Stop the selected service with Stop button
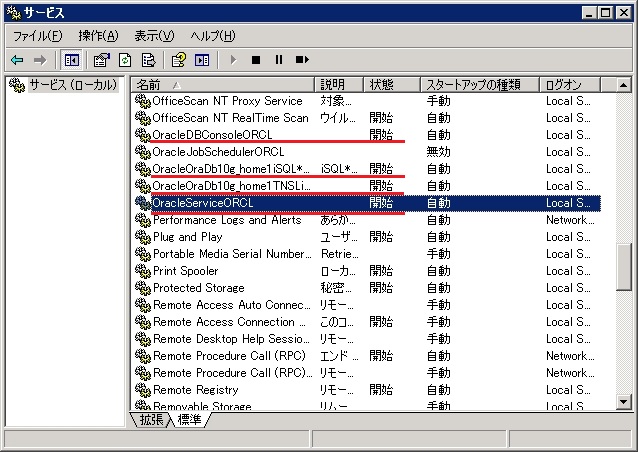 (x=256, y=60)
